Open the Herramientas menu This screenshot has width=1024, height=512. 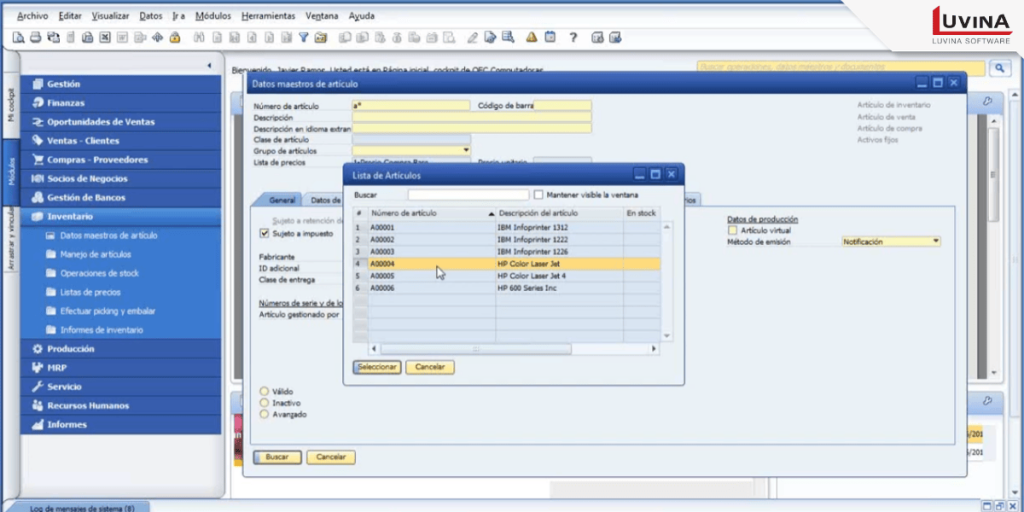[268, 16]
